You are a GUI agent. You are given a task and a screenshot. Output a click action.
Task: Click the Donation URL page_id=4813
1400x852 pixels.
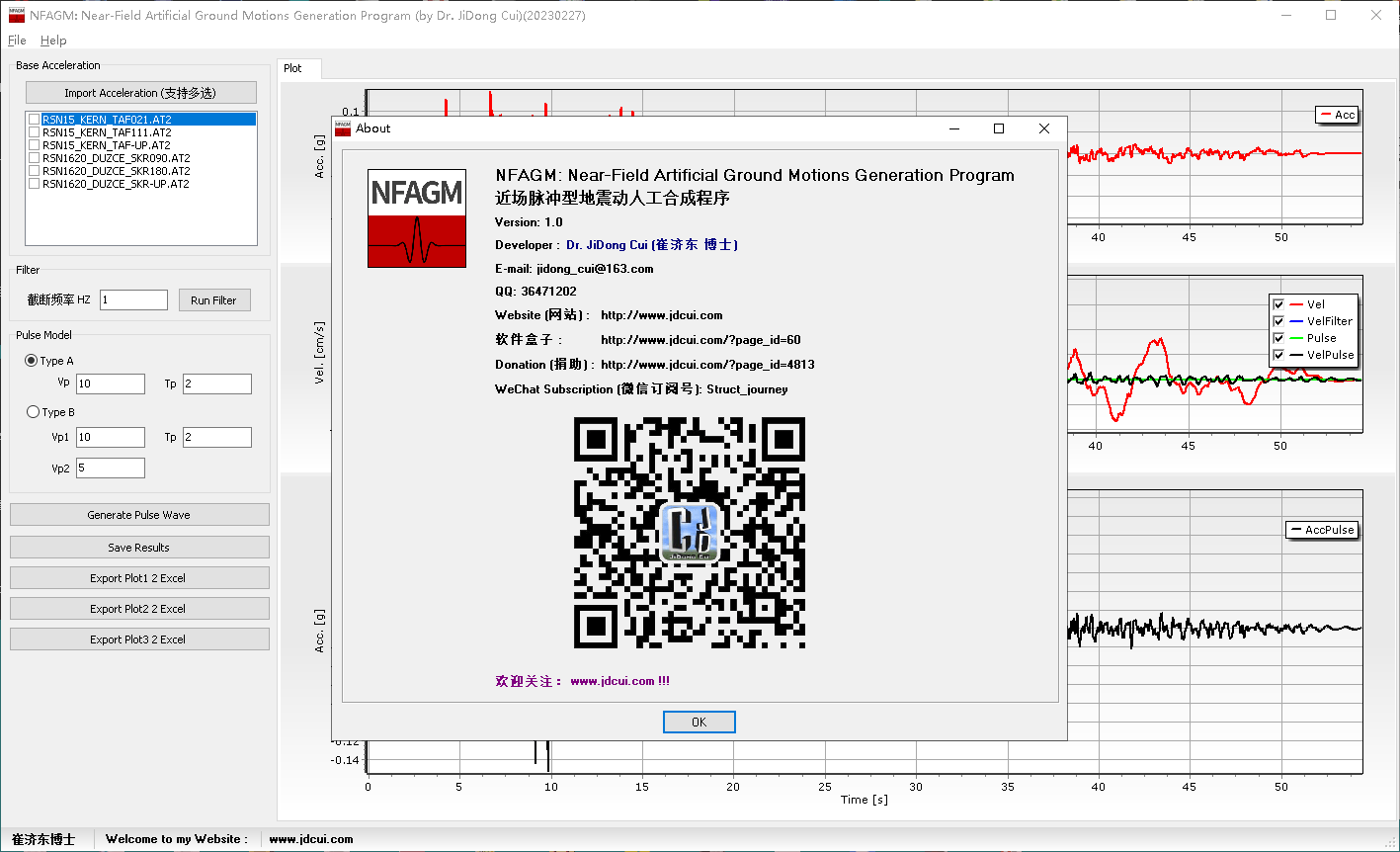(707, 365)
